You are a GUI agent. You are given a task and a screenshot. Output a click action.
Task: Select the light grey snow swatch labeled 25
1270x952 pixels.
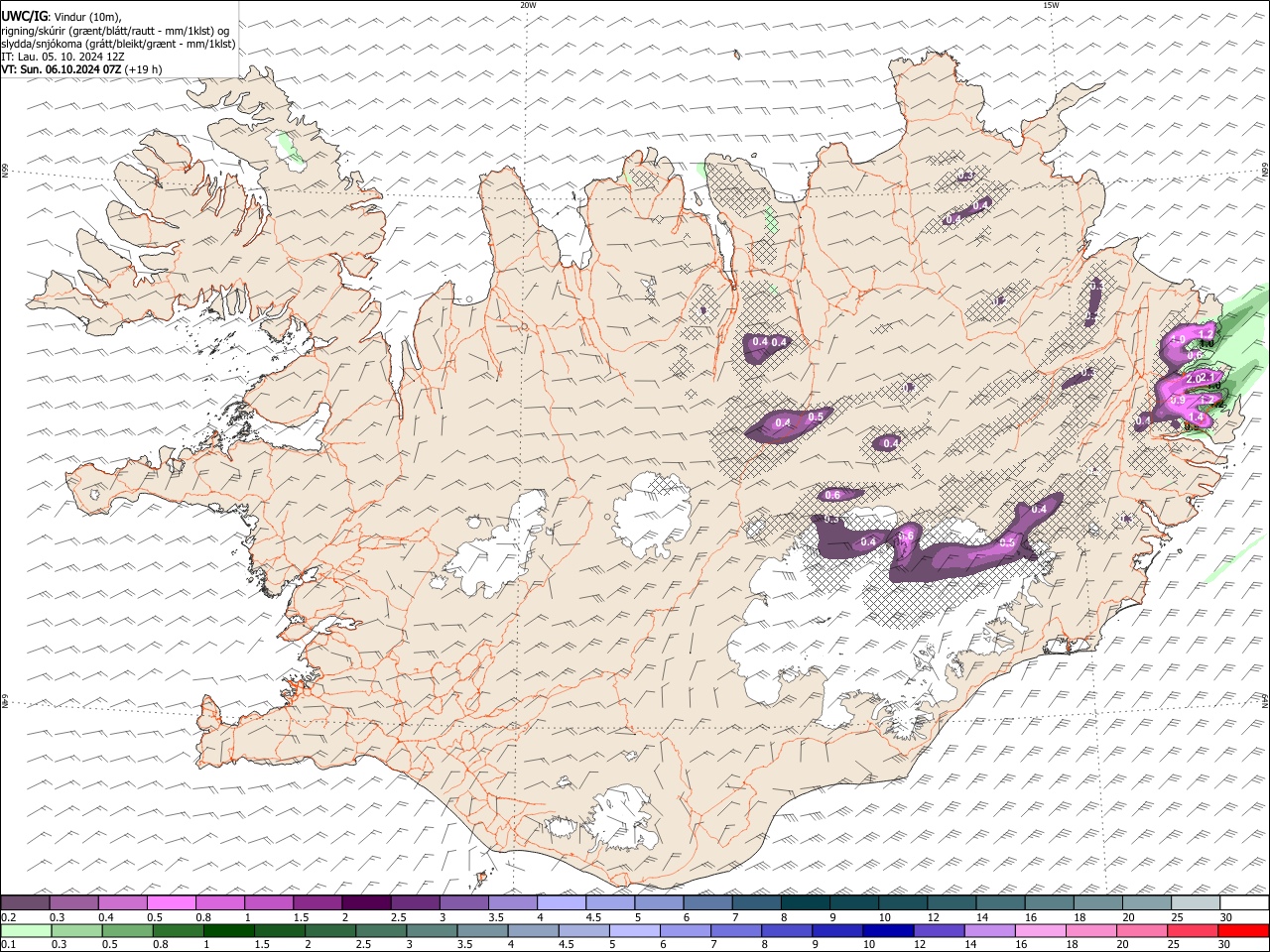tap(1196, 902)
